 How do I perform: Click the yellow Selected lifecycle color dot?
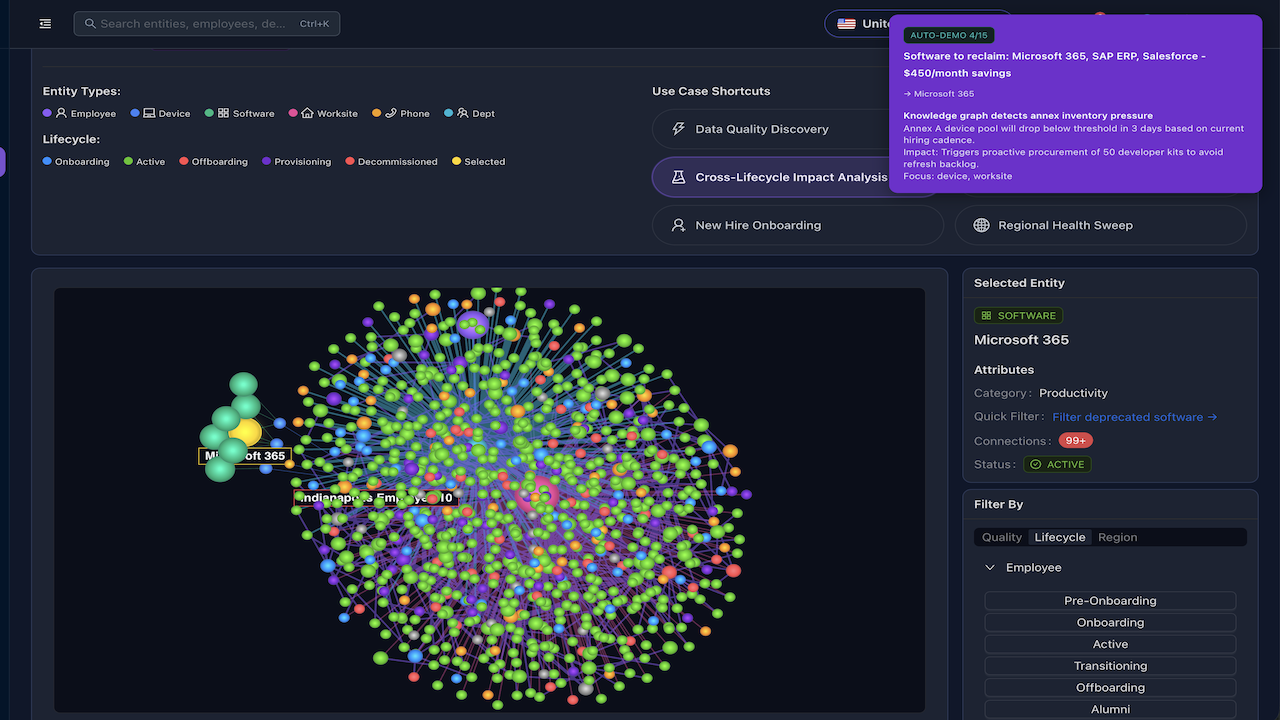click(457, 161)
